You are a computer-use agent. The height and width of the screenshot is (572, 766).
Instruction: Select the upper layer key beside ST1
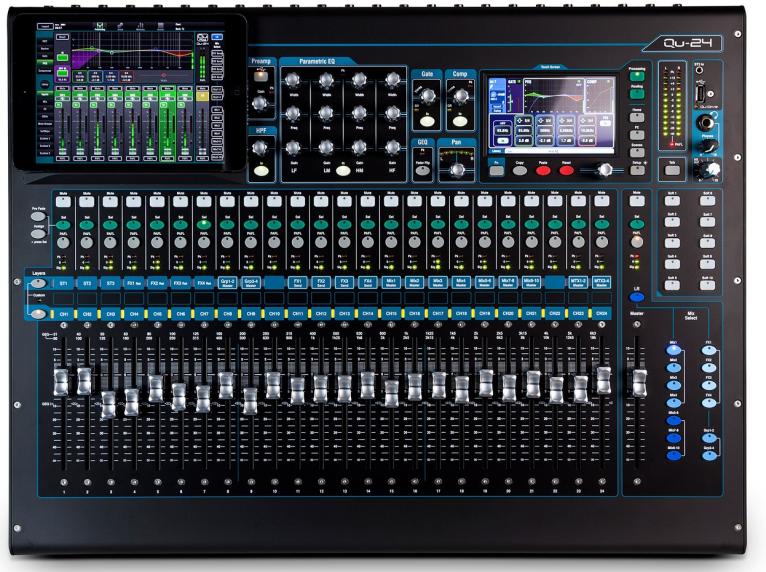coord(39,283)
